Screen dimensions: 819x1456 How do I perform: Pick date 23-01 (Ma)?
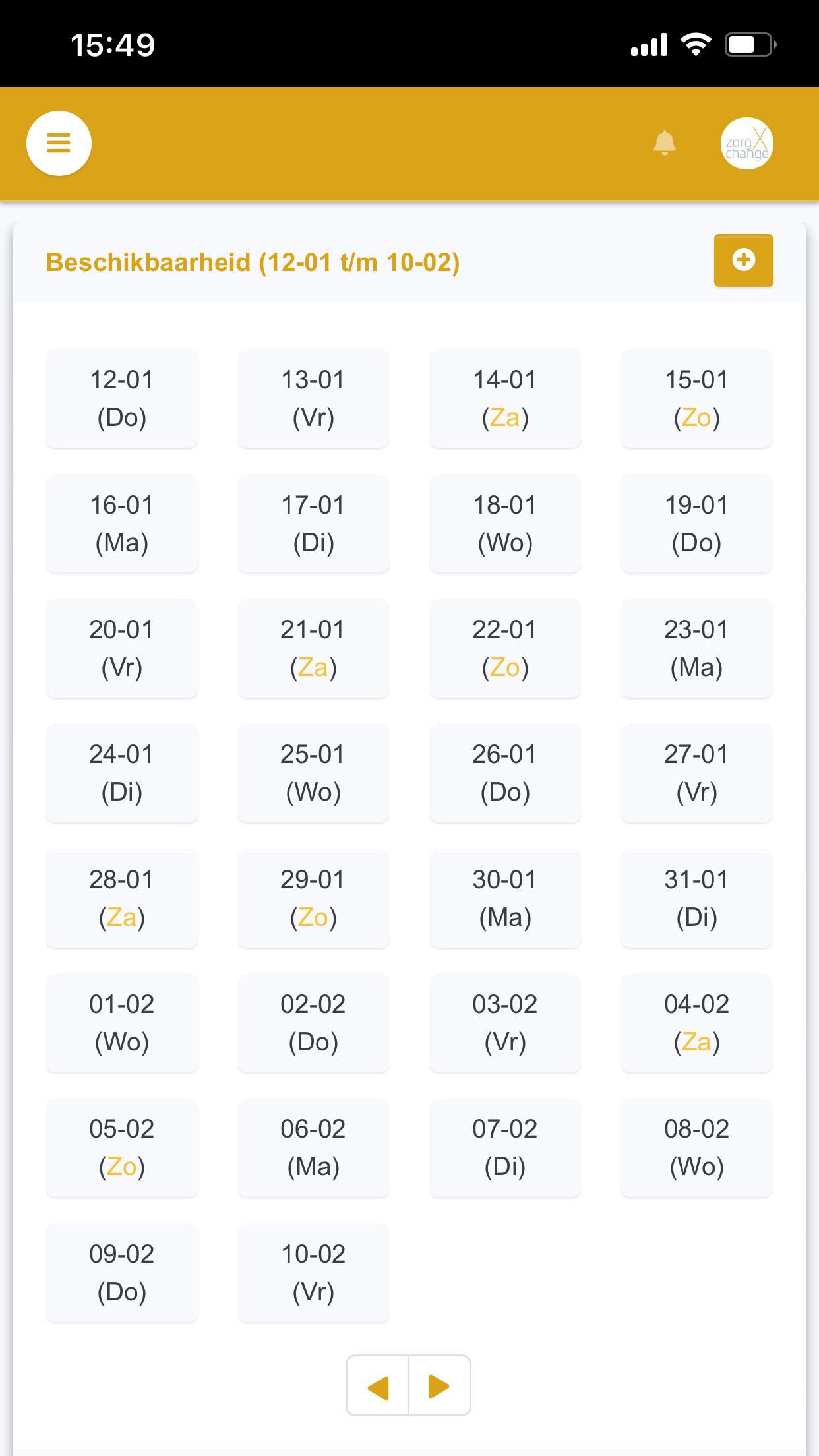[696, 648]
